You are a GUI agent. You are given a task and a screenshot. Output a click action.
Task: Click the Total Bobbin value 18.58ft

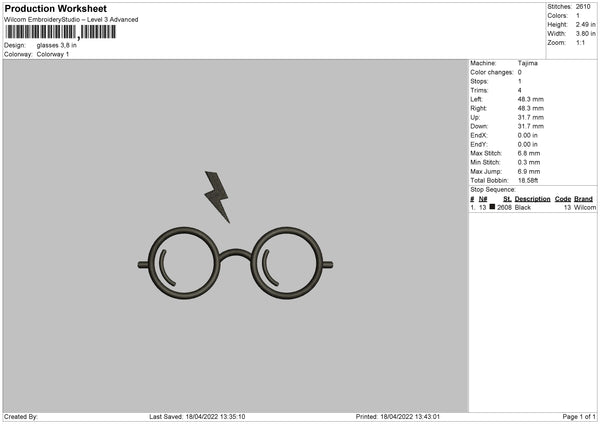(528, 180)
